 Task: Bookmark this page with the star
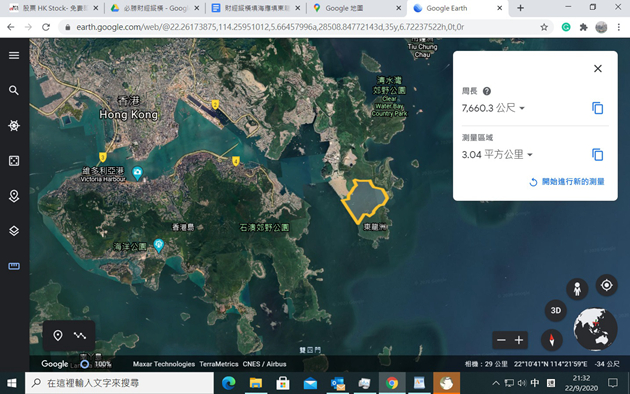[544, 27]
